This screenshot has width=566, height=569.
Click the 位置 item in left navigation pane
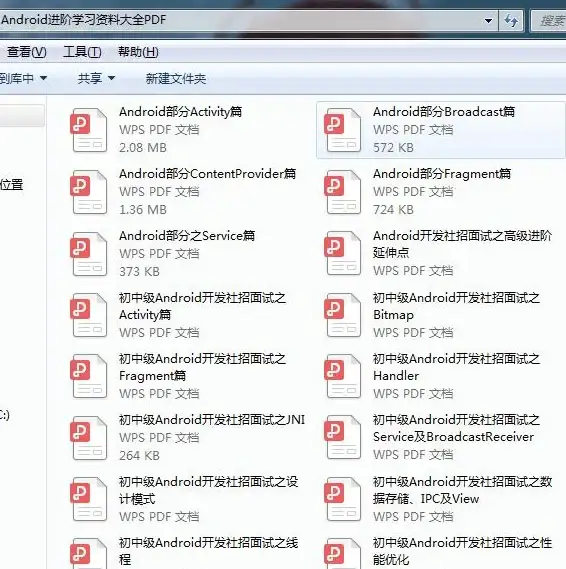coord(11,185)
